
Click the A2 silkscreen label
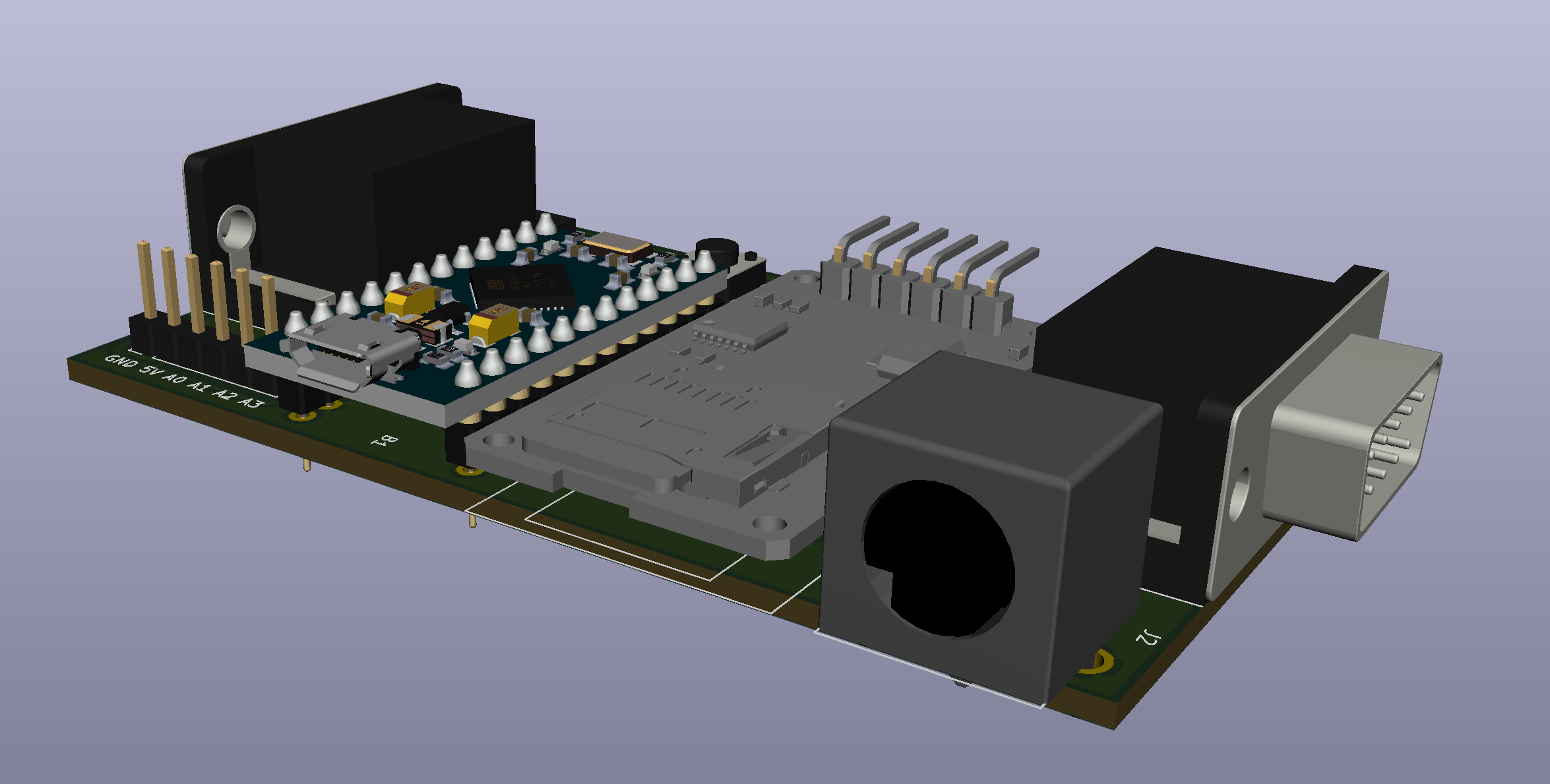coord(224,394)
